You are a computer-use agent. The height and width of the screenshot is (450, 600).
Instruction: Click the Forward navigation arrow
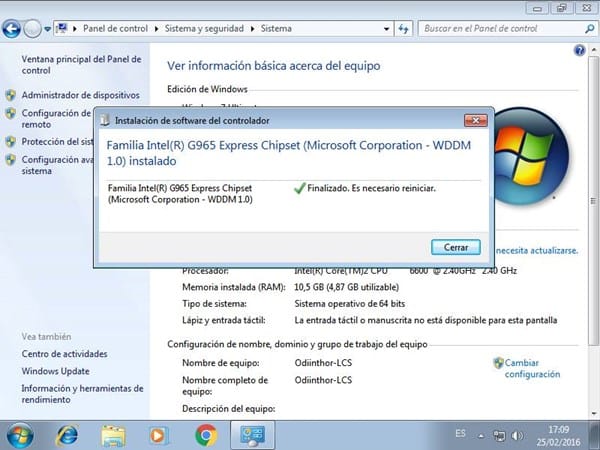(x=32, y=29)
